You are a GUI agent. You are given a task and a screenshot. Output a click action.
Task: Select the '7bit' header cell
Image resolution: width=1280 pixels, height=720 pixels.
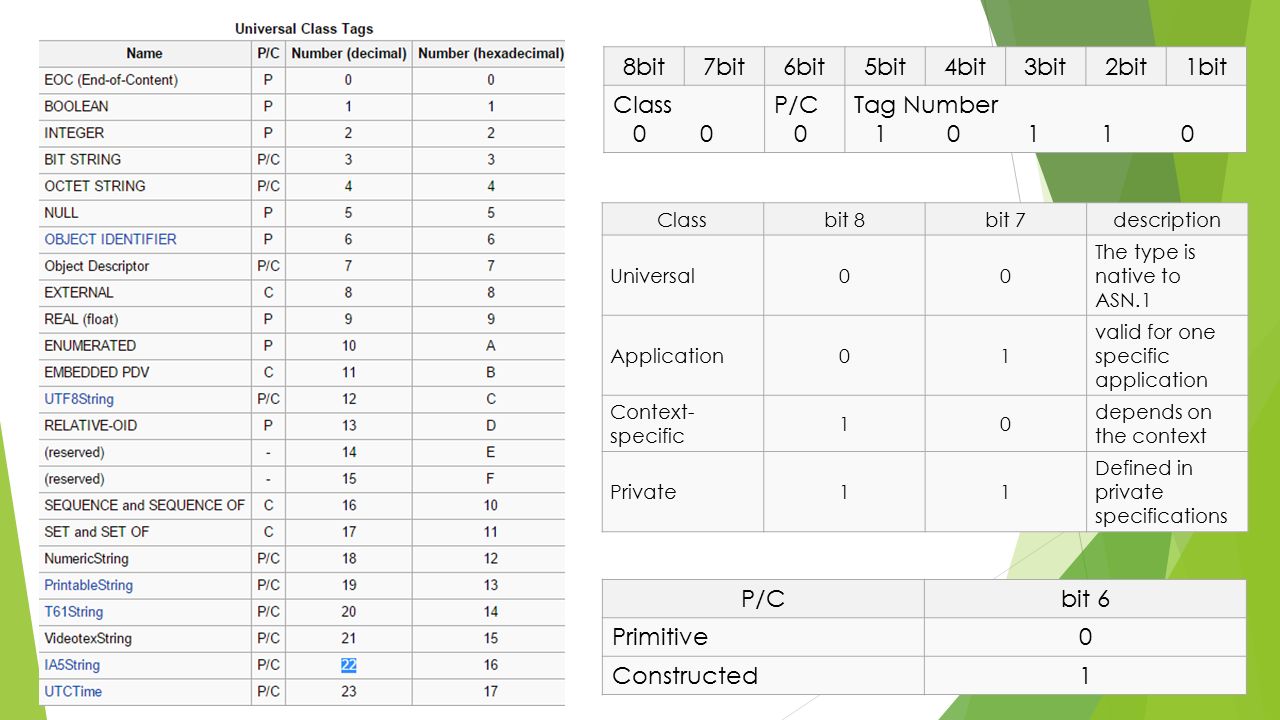[x=724, y=67]
